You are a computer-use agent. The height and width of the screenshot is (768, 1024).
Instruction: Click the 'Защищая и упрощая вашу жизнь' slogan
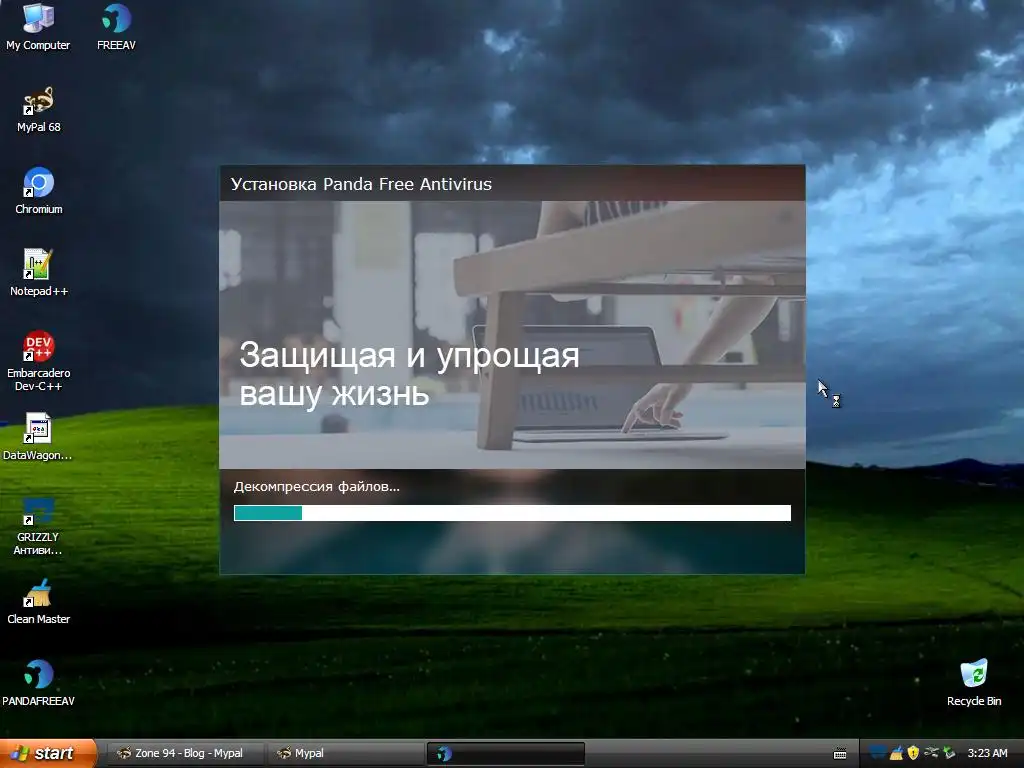click(409, 375)
